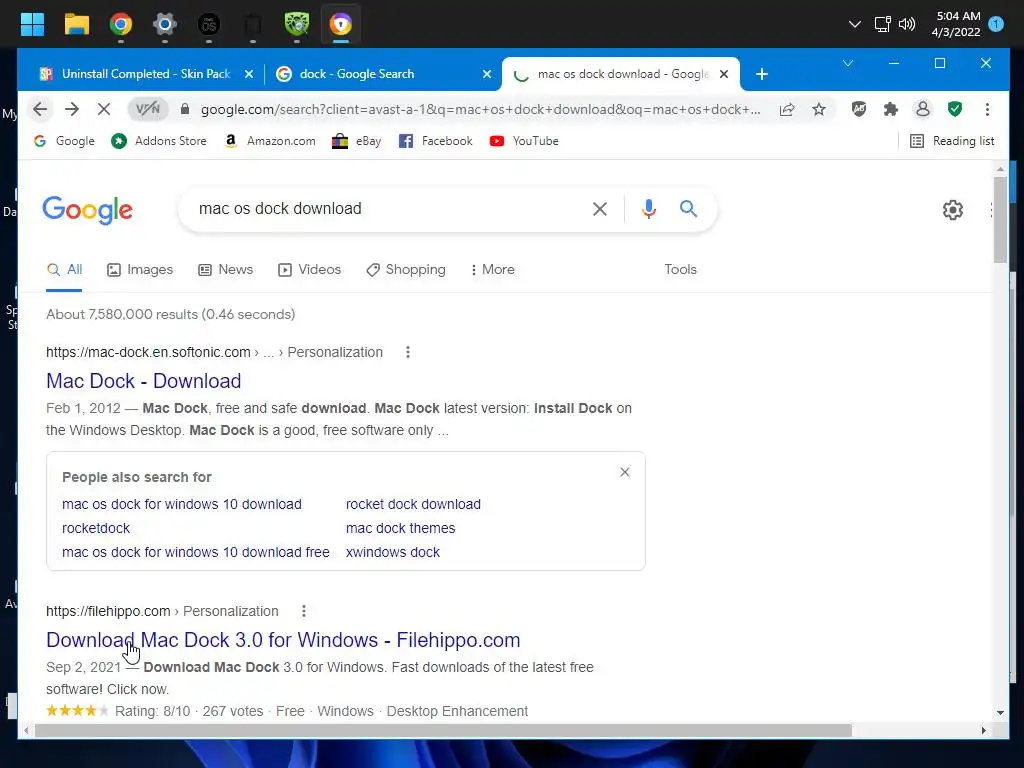Open options for the softonic result

point(408,352)
